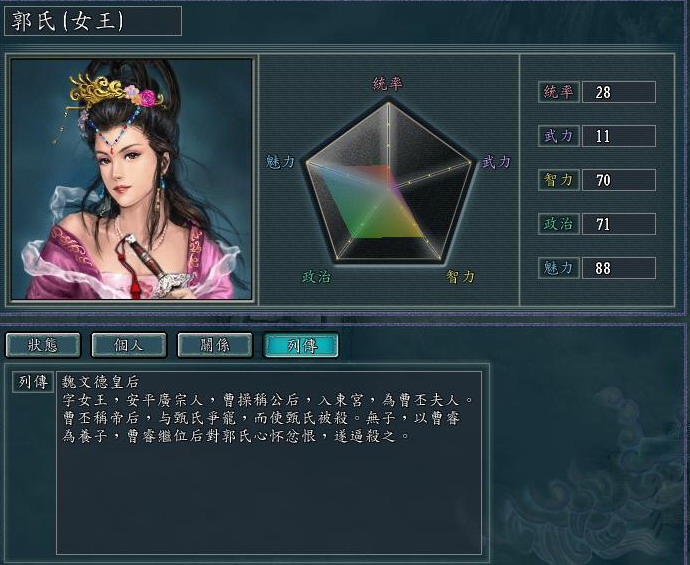Screen dimensions: 690x565
Task: Click the 魅力 stat label button
Action: click(558, 268)
